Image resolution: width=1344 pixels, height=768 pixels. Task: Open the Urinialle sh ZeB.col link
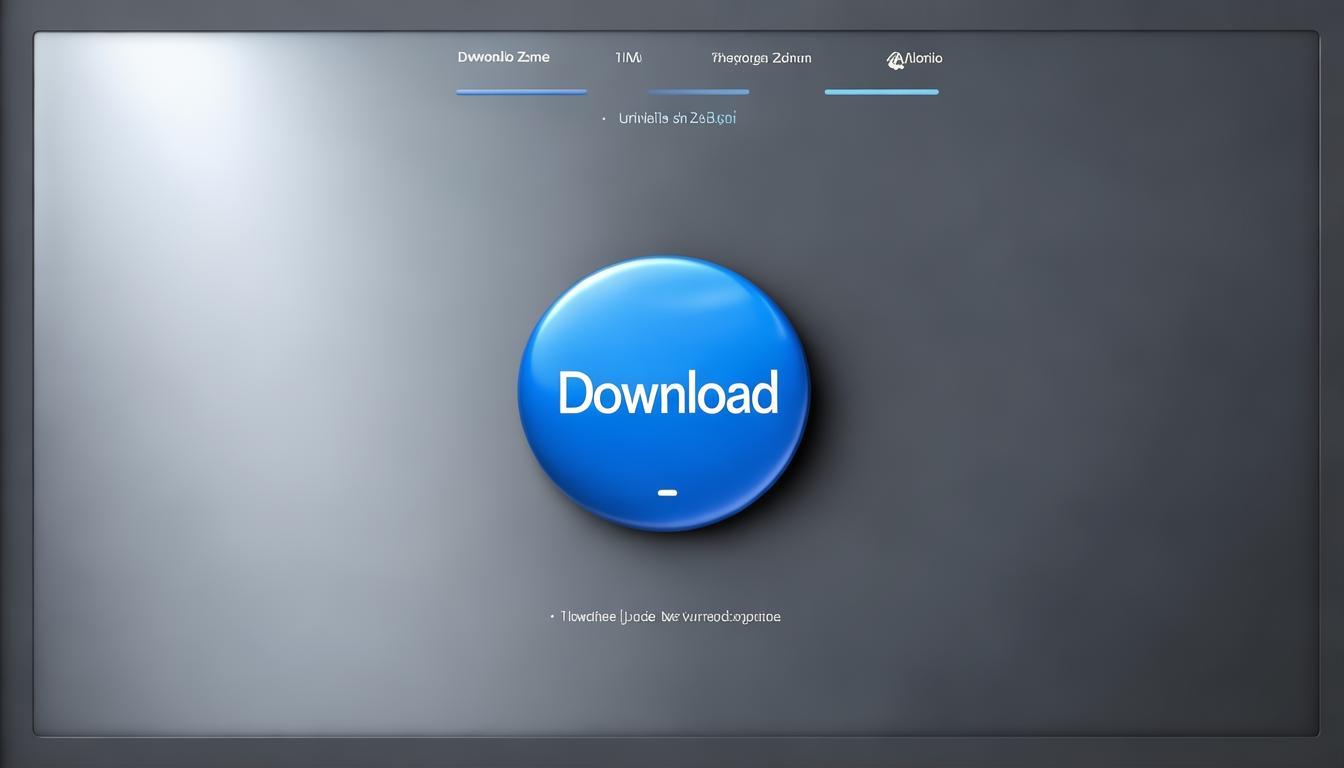677,118
